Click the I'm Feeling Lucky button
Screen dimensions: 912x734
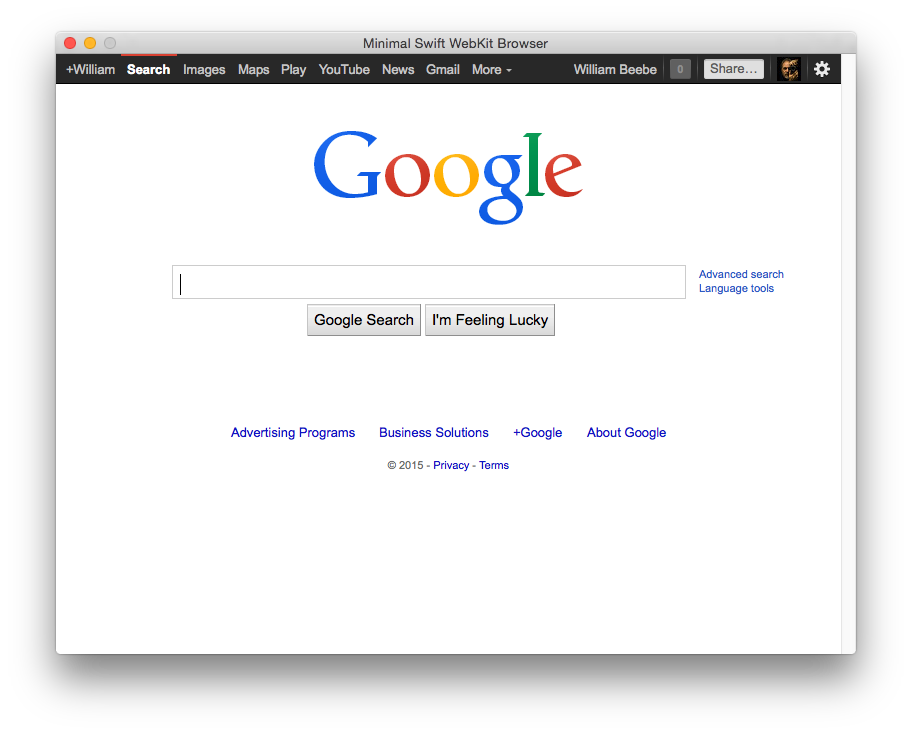490,320
